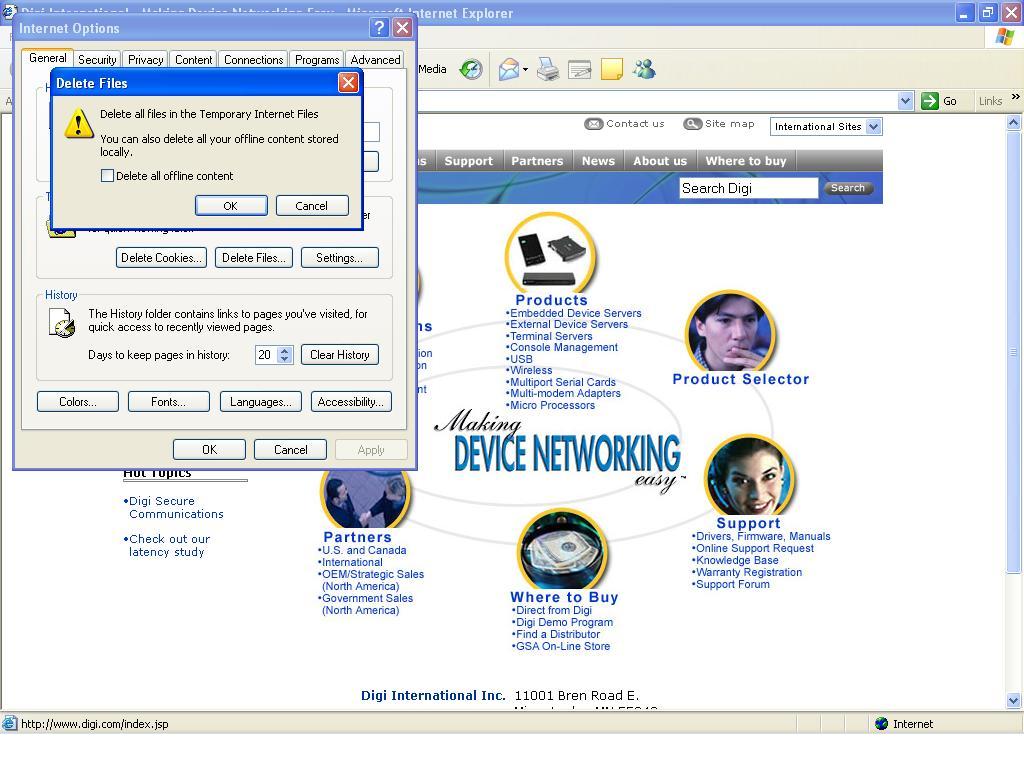Click the History toolbar icon
Image resolution: width=1024 pixels, height=768 pixels.
[x=470, y=69]
